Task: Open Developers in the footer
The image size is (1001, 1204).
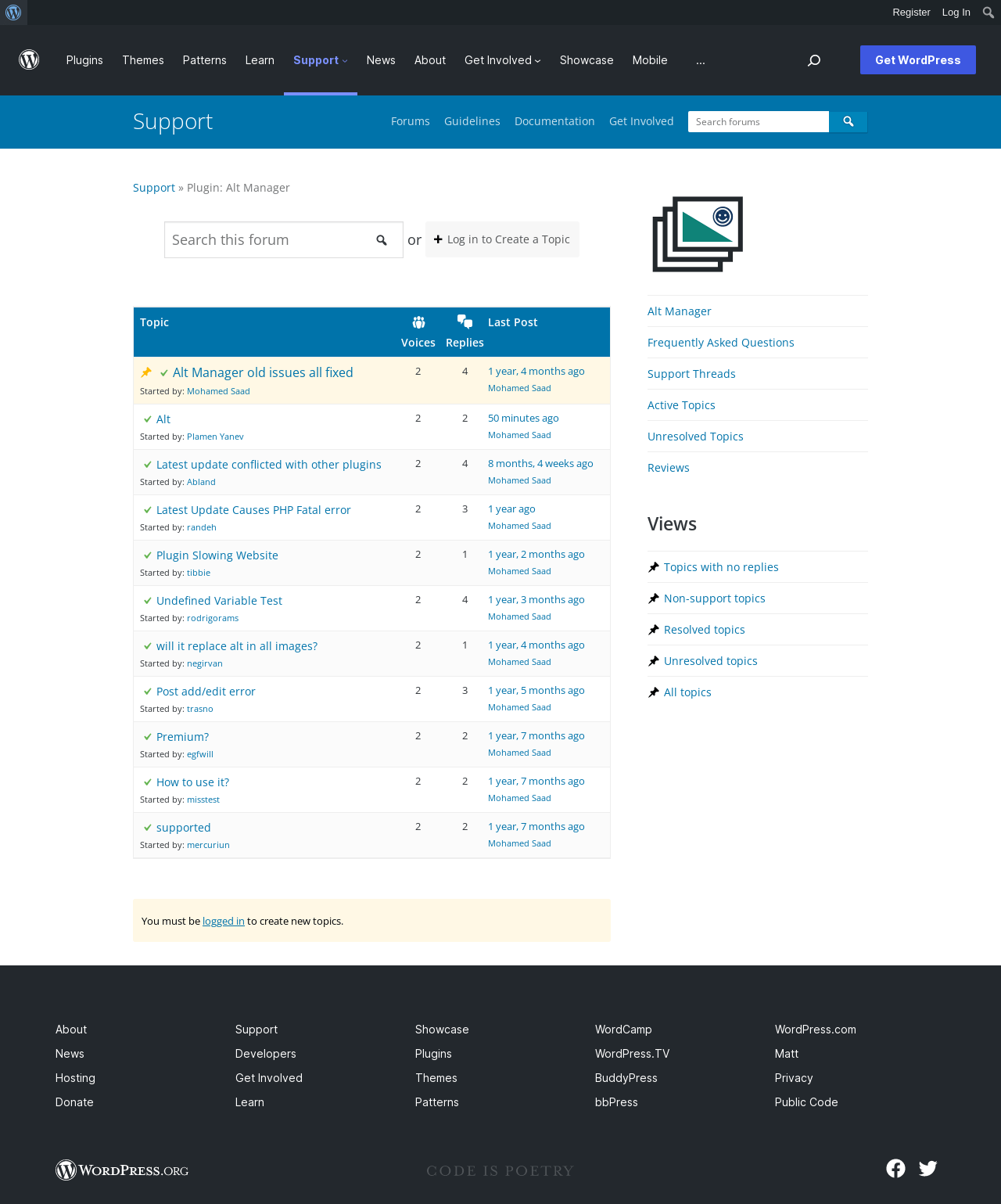Action: point(266,1054)
